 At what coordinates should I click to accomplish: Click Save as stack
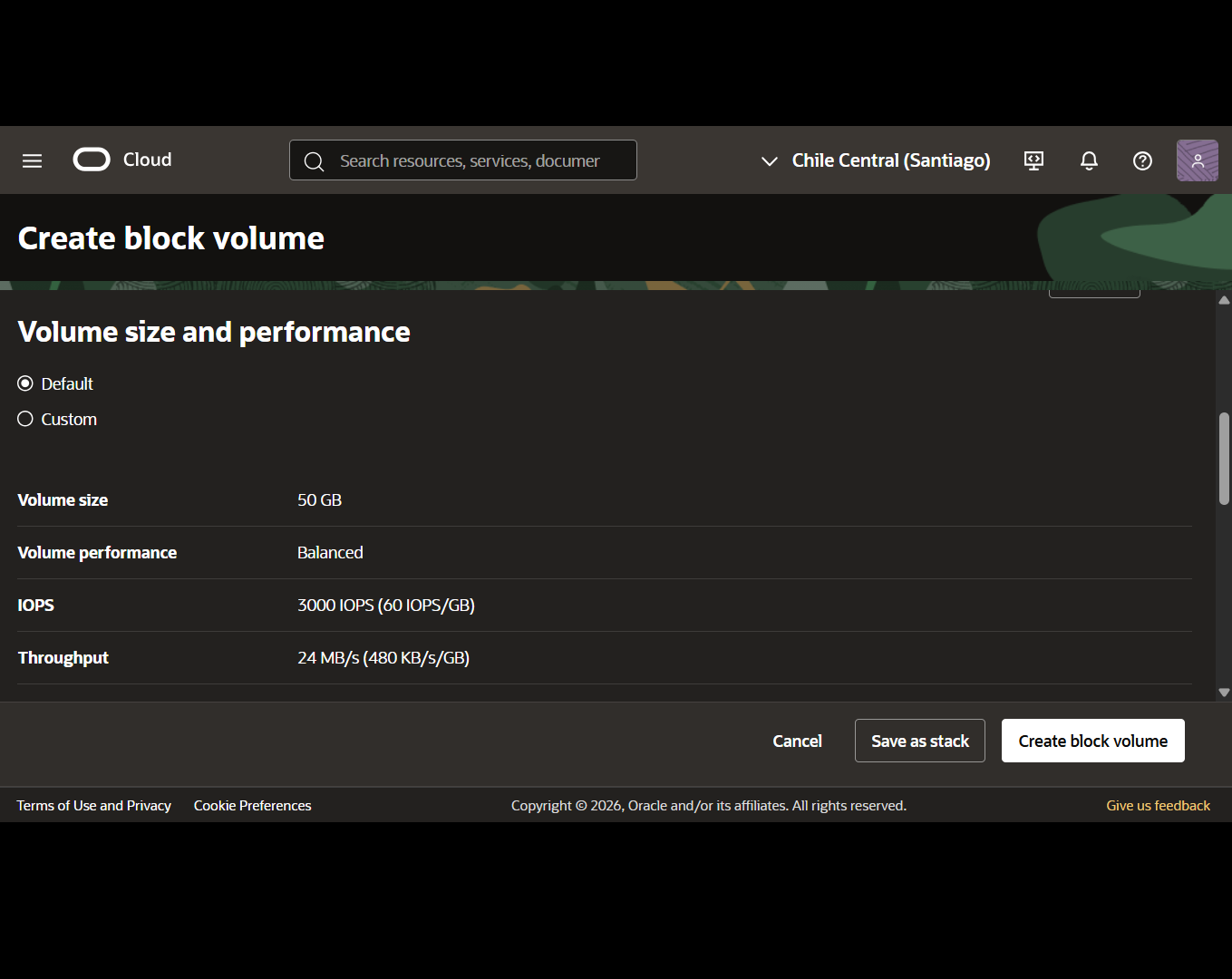919,741
